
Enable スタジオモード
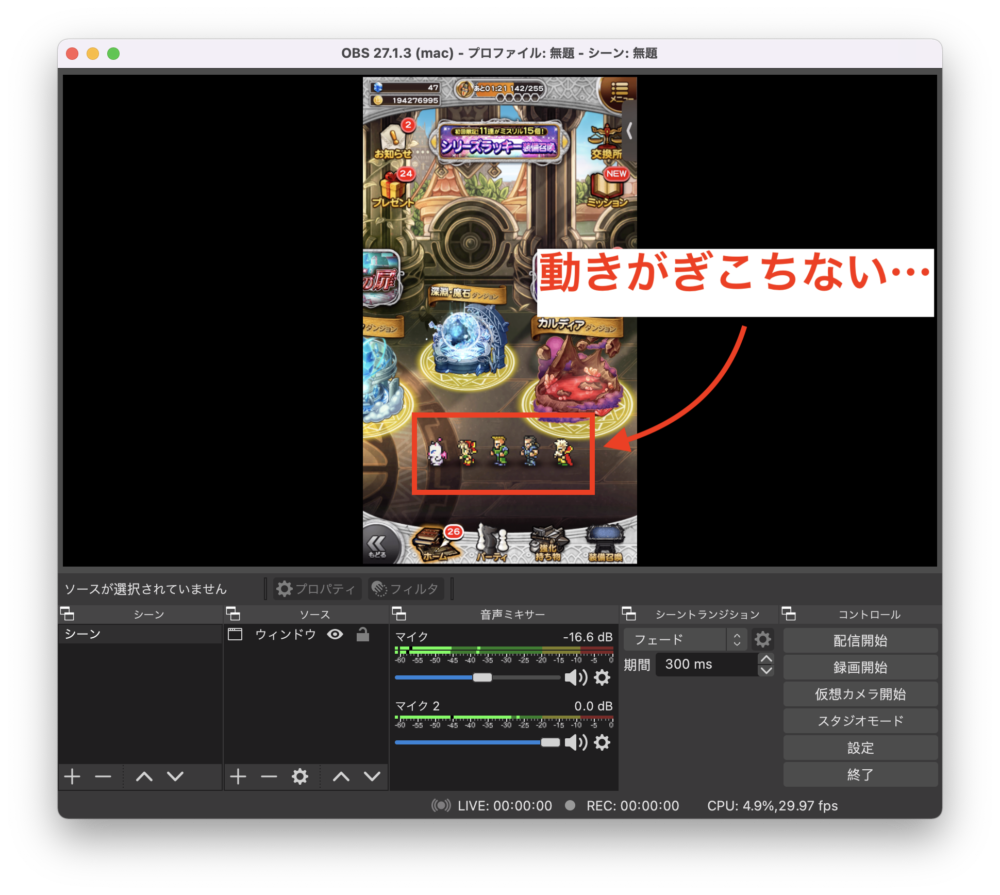[860, 721]
